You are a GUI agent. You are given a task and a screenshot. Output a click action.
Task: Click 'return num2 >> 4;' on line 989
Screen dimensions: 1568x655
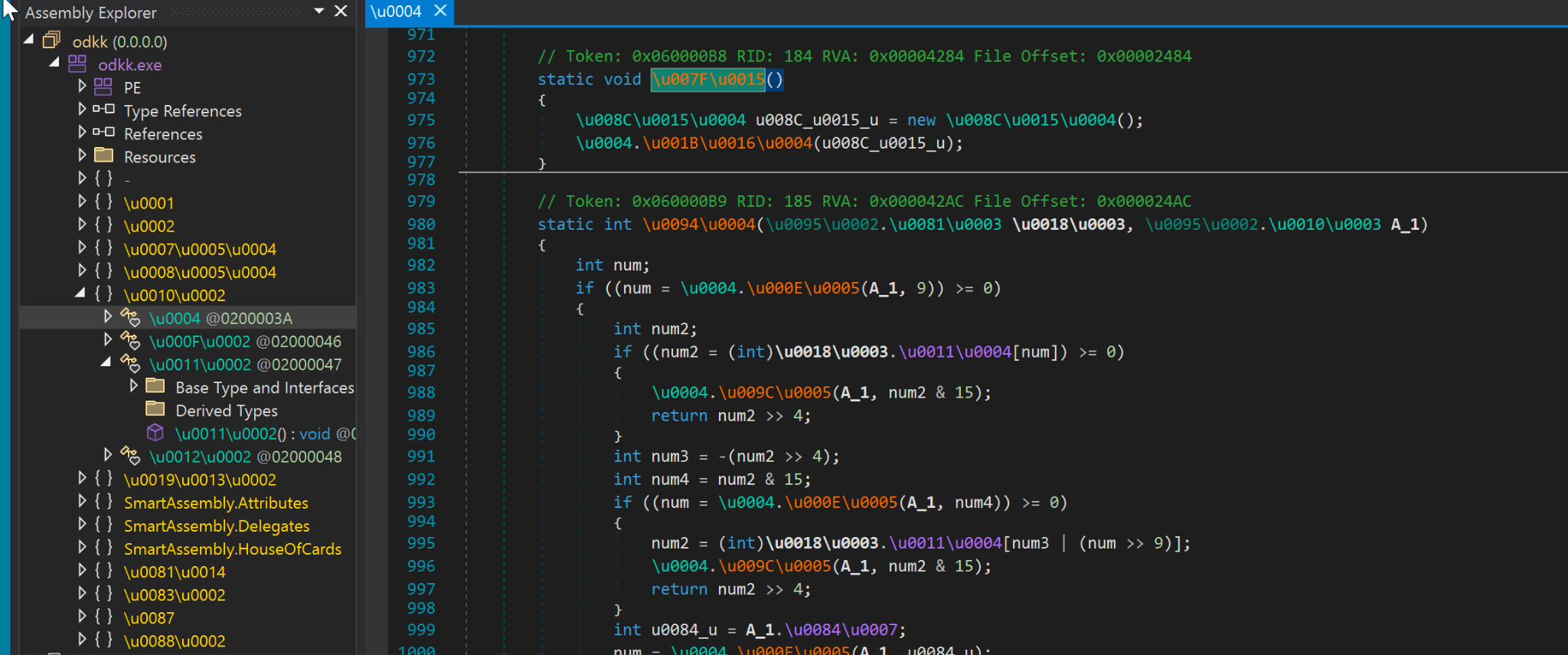[731, 416]
